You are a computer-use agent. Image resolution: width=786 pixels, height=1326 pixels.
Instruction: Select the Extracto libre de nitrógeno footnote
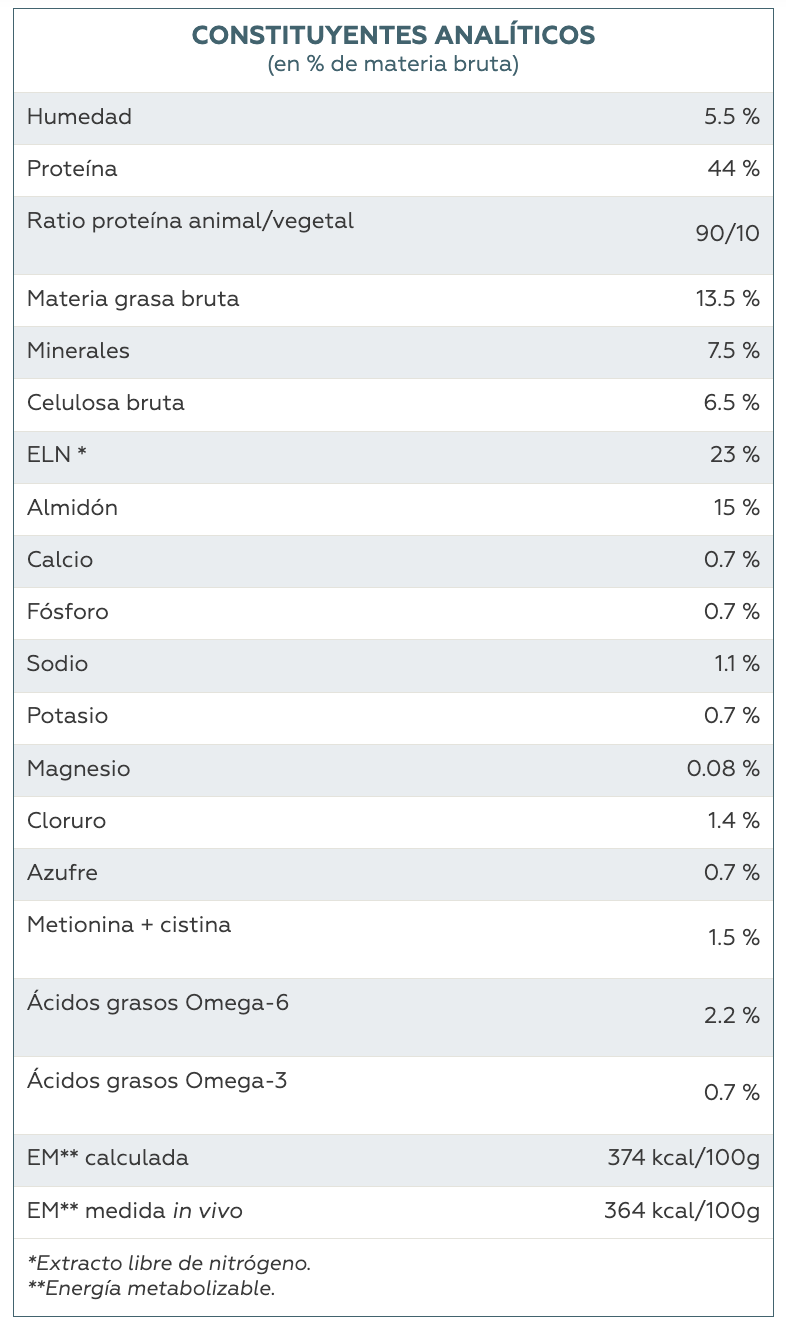(x=169, y=1264)
